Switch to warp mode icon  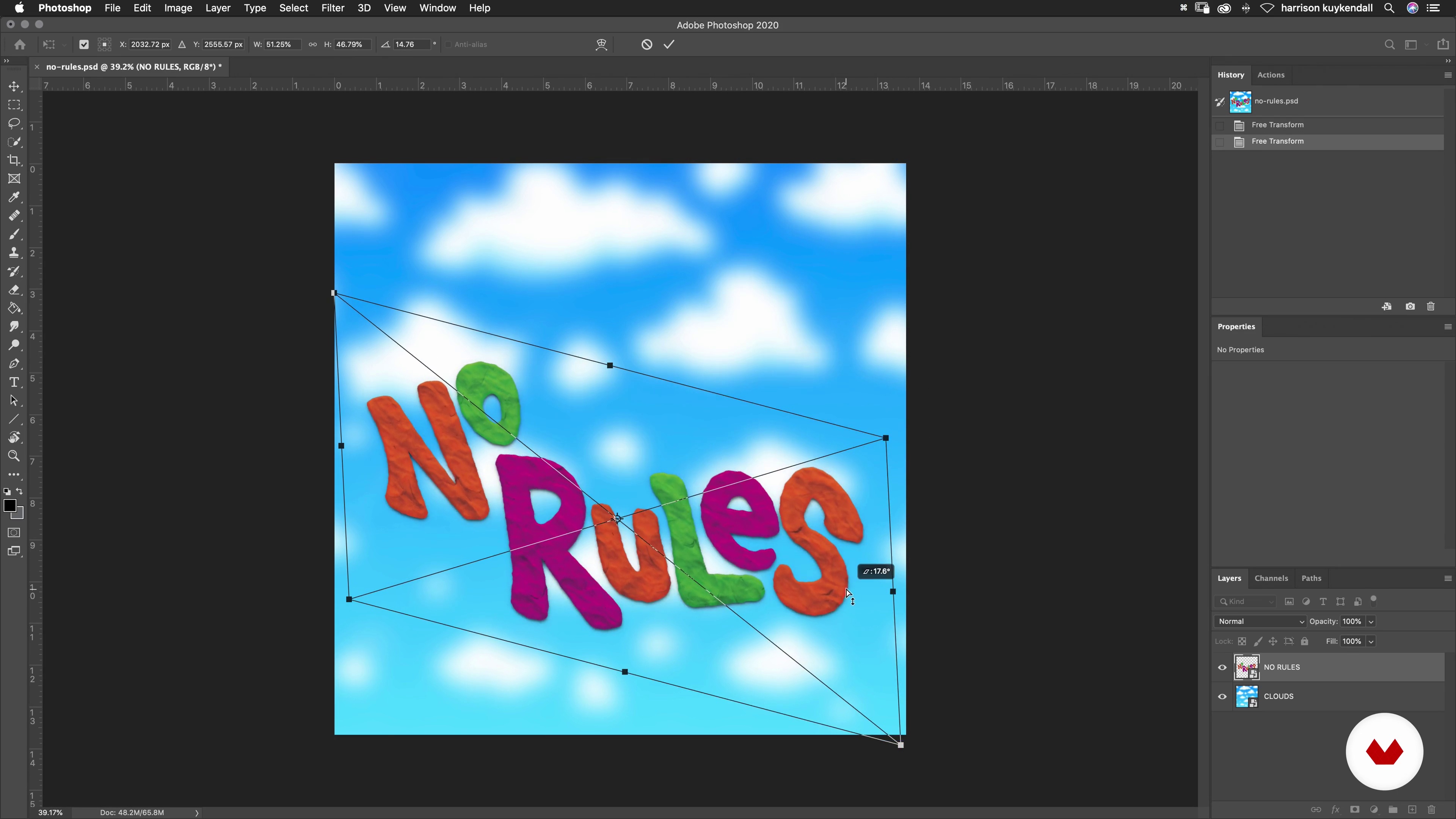pos(601,45)
